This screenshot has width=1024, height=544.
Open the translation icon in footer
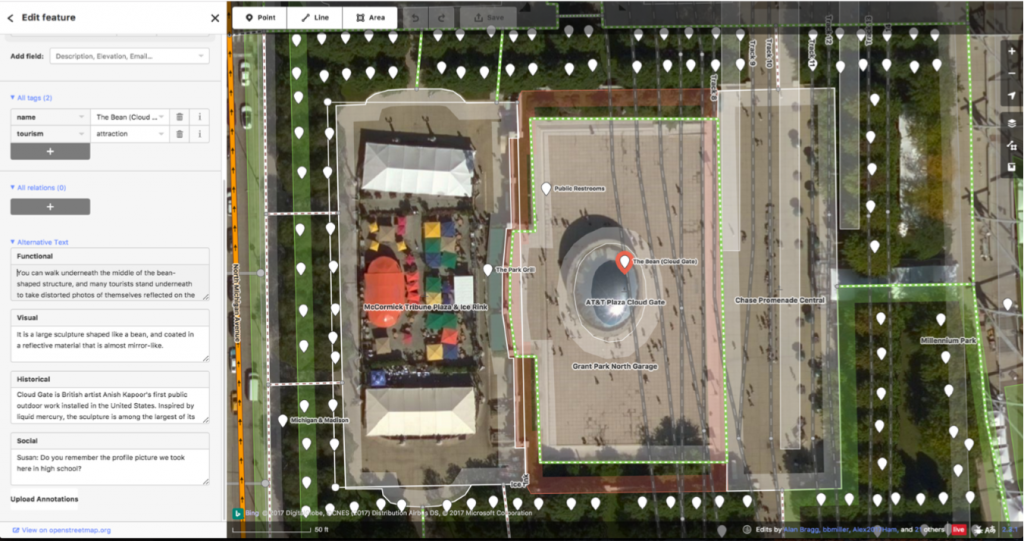[991, 530]
